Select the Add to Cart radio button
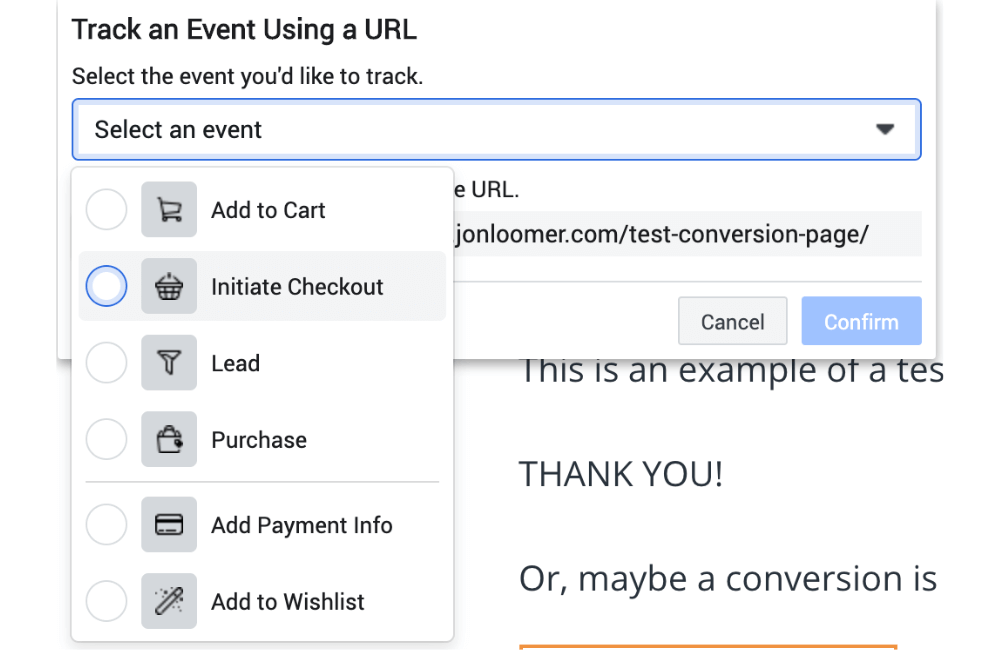 pos(106,210)
